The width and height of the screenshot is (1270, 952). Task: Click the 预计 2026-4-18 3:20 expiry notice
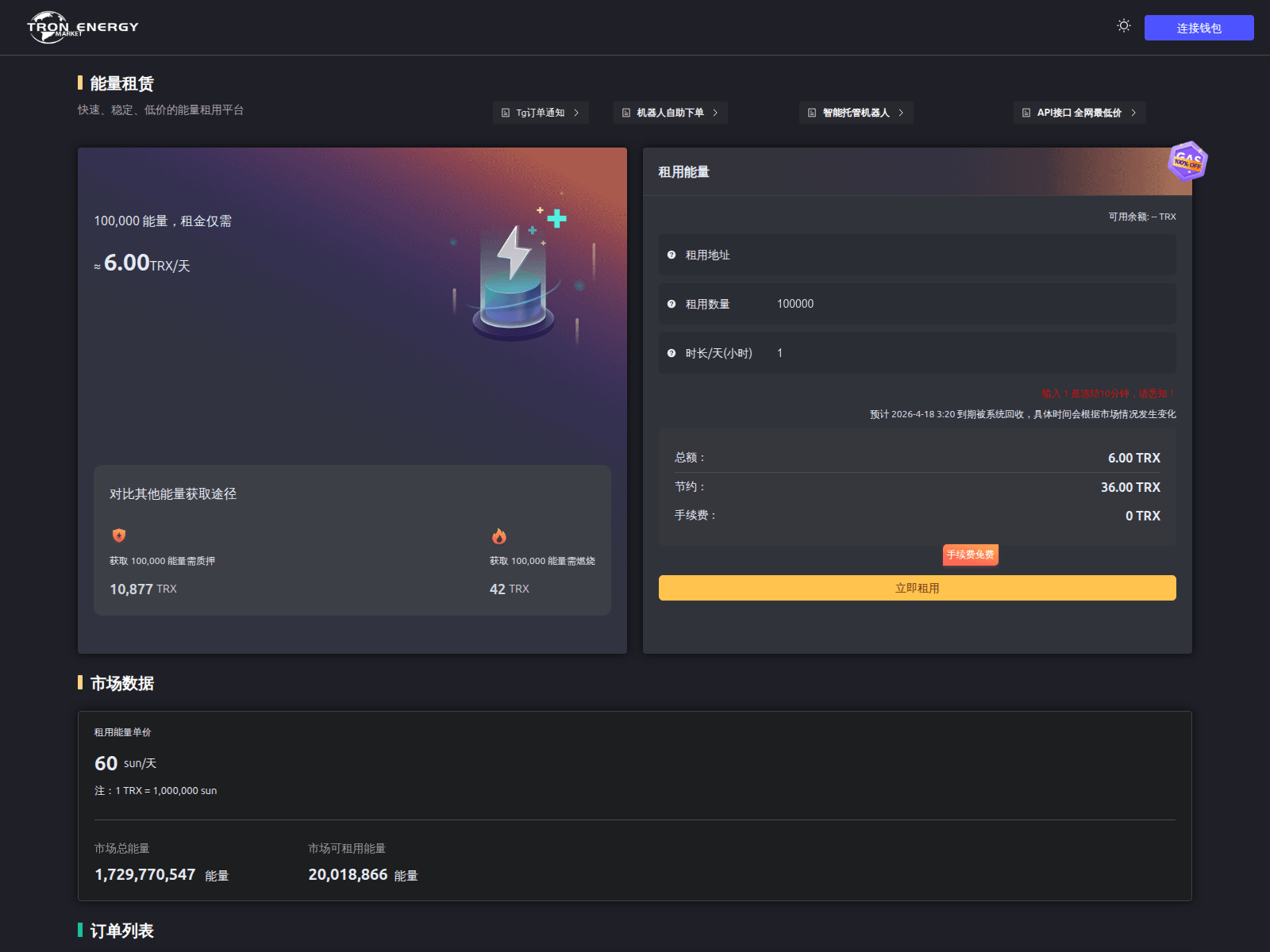tap(1023, 414)
